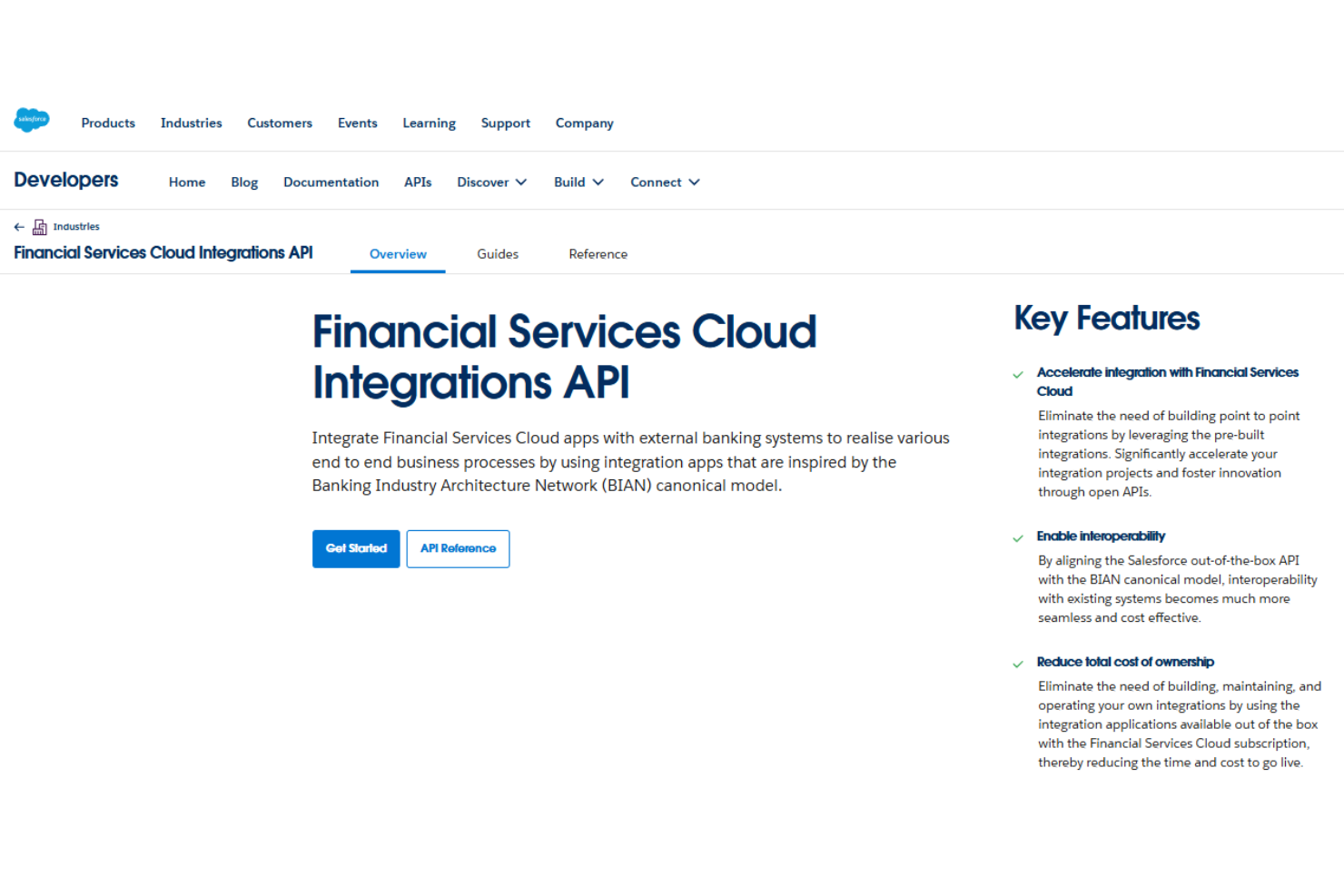Viewport: 1344px width, 896px height.
Task: Expand the Connect menu
Action: 664,182
